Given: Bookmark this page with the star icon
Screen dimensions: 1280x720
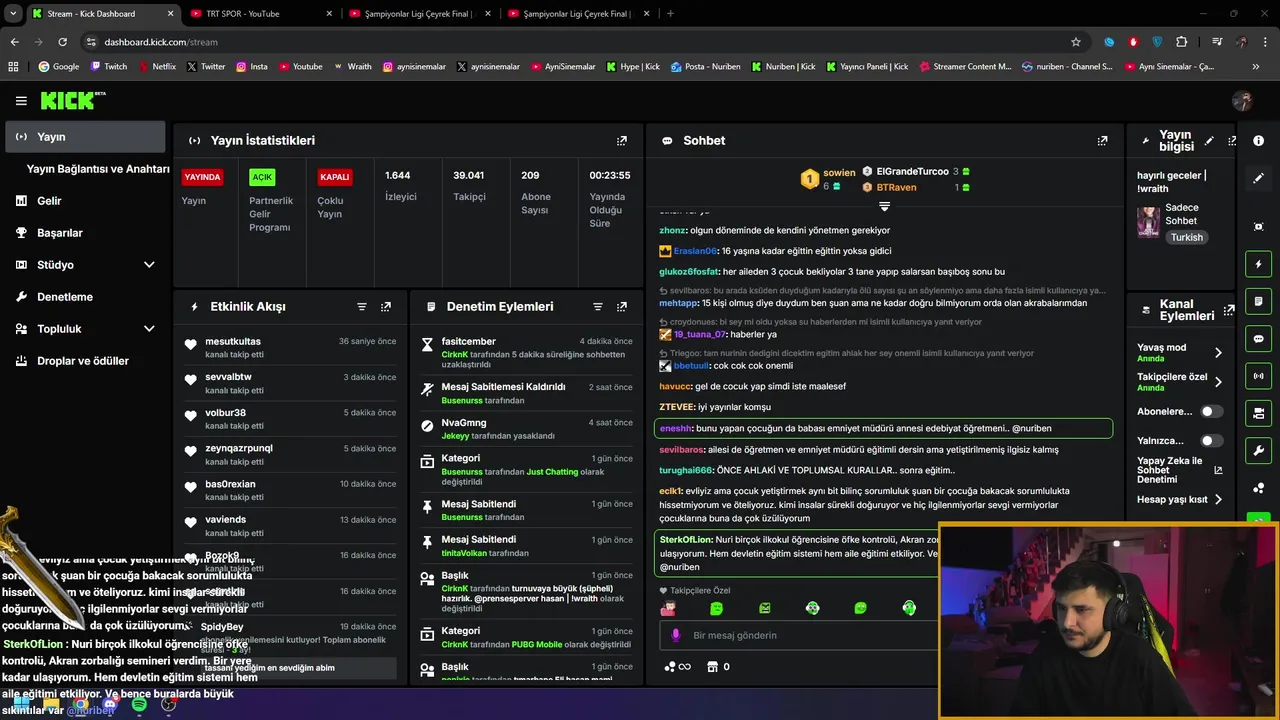Looking at the screenshot, I should click(x=1076, y=42).
